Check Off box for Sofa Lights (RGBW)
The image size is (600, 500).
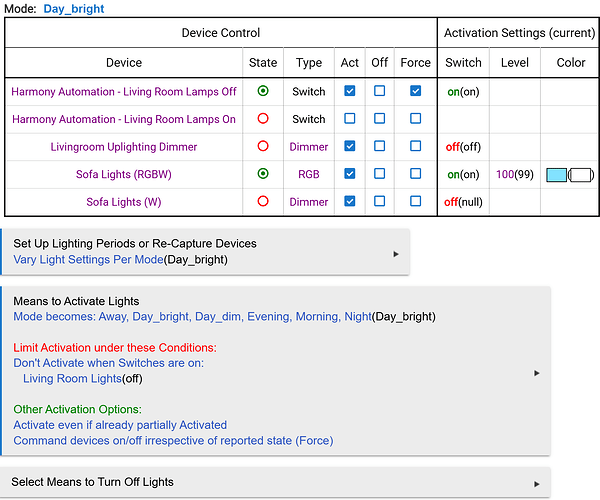coord(380,174)
